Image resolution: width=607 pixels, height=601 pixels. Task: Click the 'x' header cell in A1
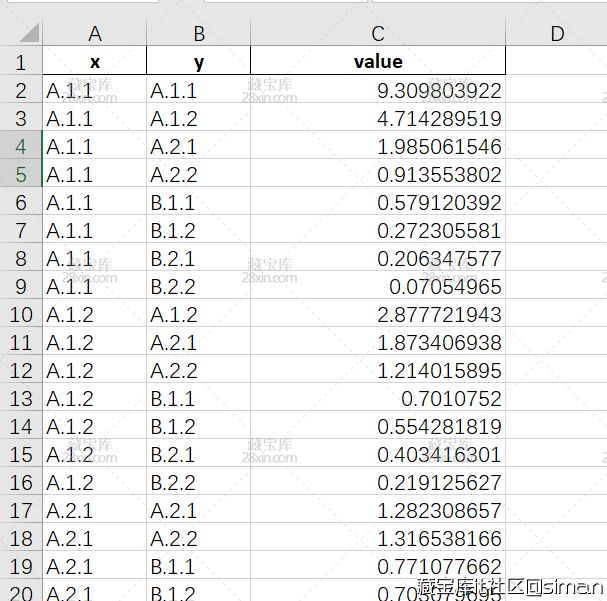(95, 62)
